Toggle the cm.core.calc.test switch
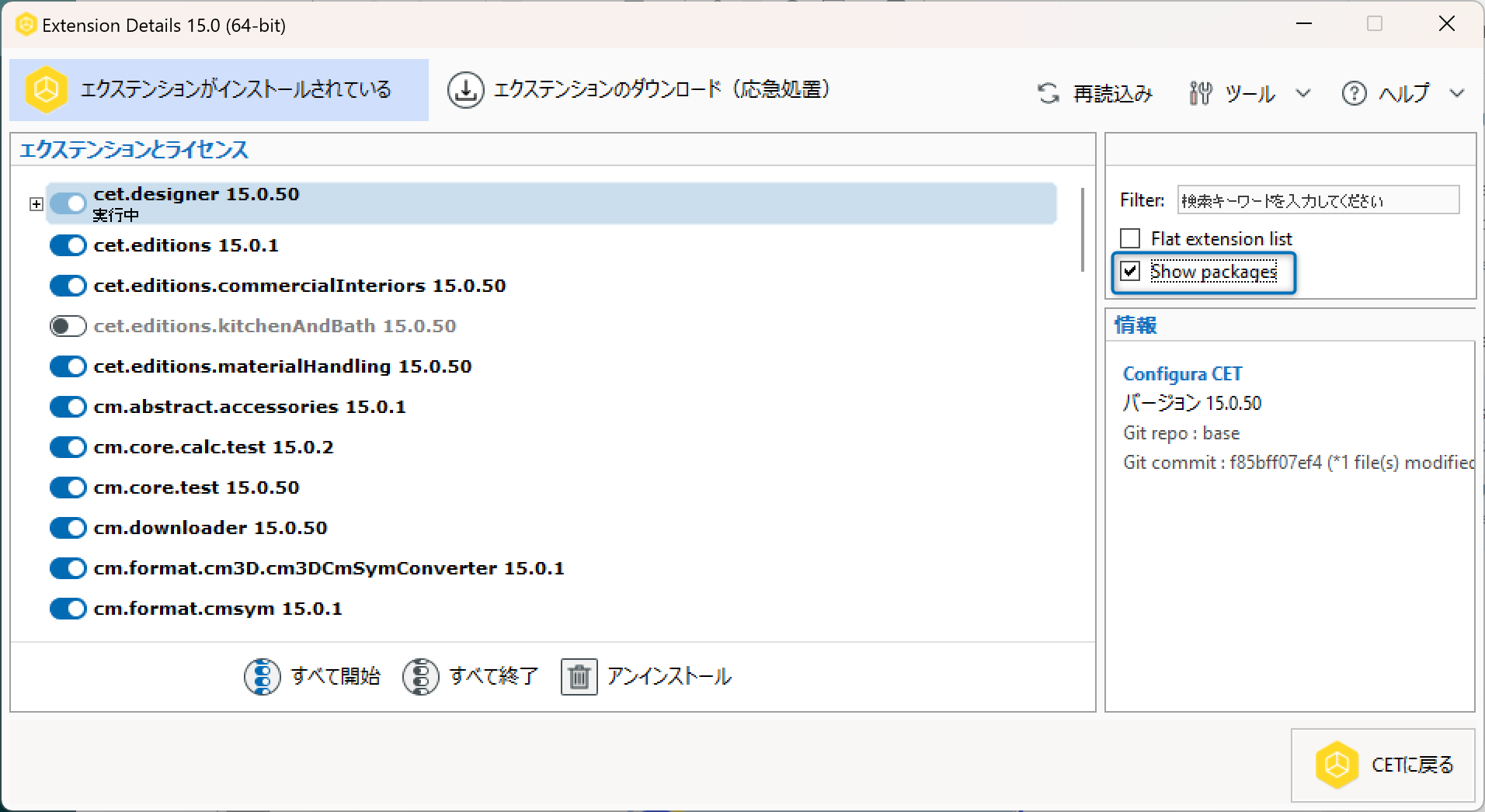 pyautogui.click(x=68, y=447)
